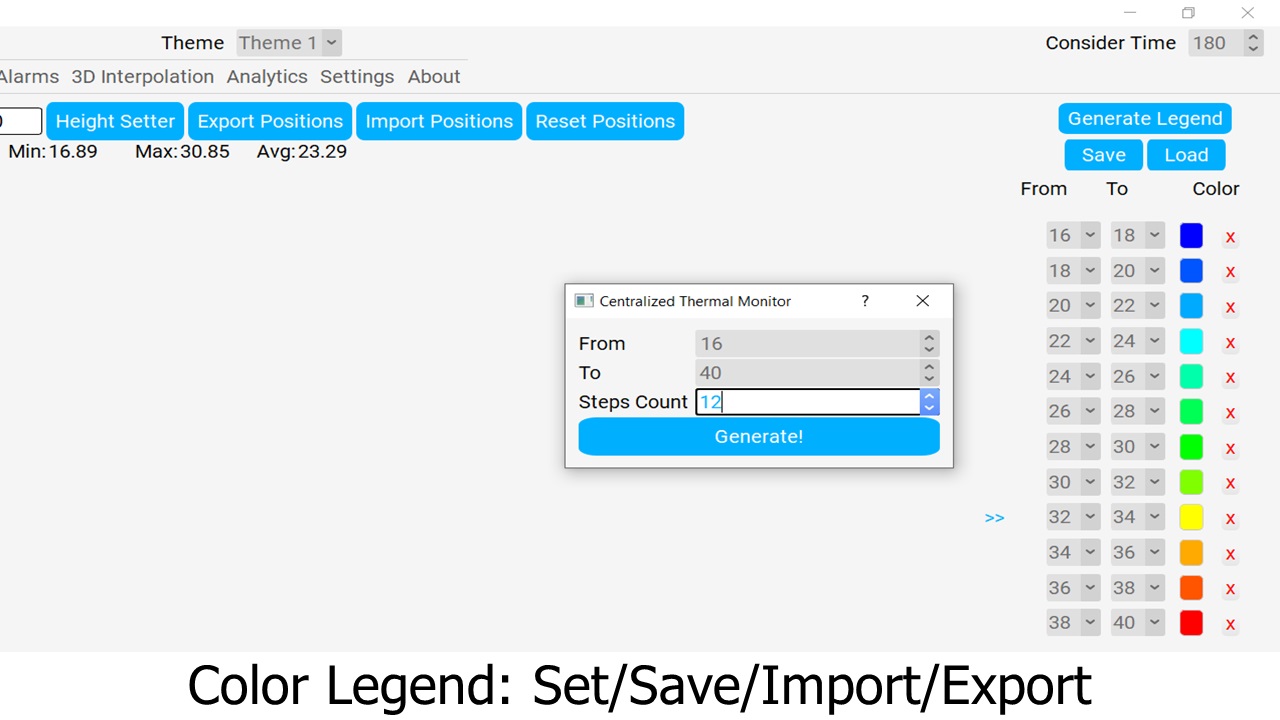Delete the 16 to 18 legend row
The image size is (1280, 720).
coord(1230,237)
